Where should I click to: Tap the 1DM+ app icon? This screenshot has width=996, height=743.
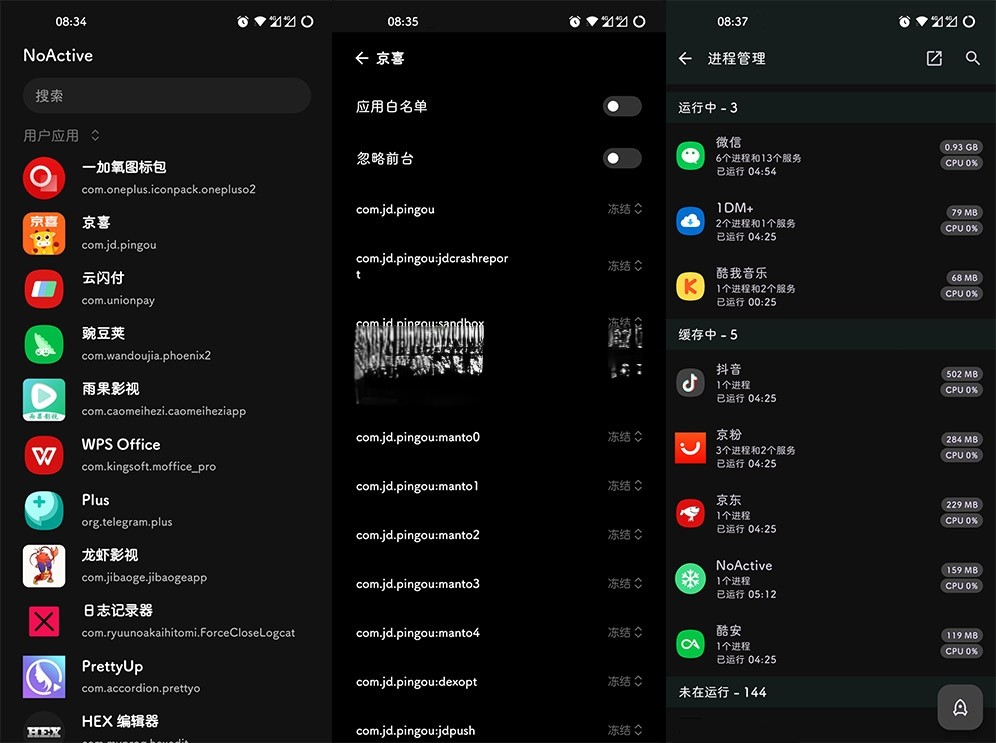pyautogui.click(x=690, y=221)
